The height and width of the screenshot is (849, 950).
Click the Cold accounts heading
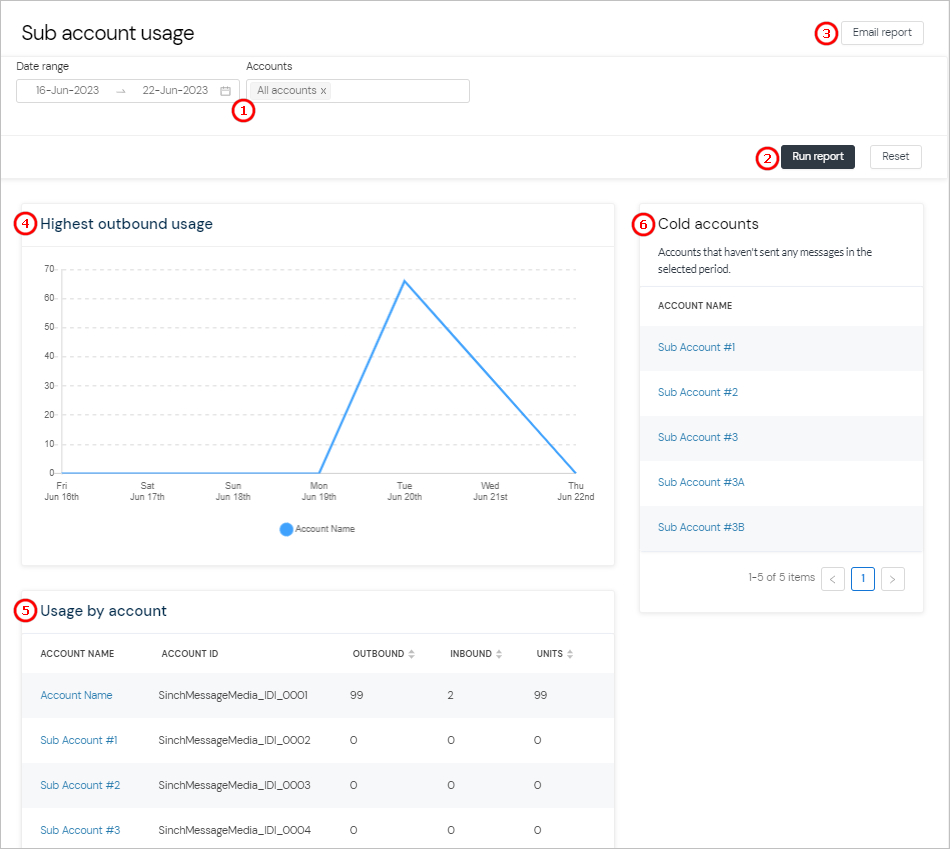[x=708, y=224]
